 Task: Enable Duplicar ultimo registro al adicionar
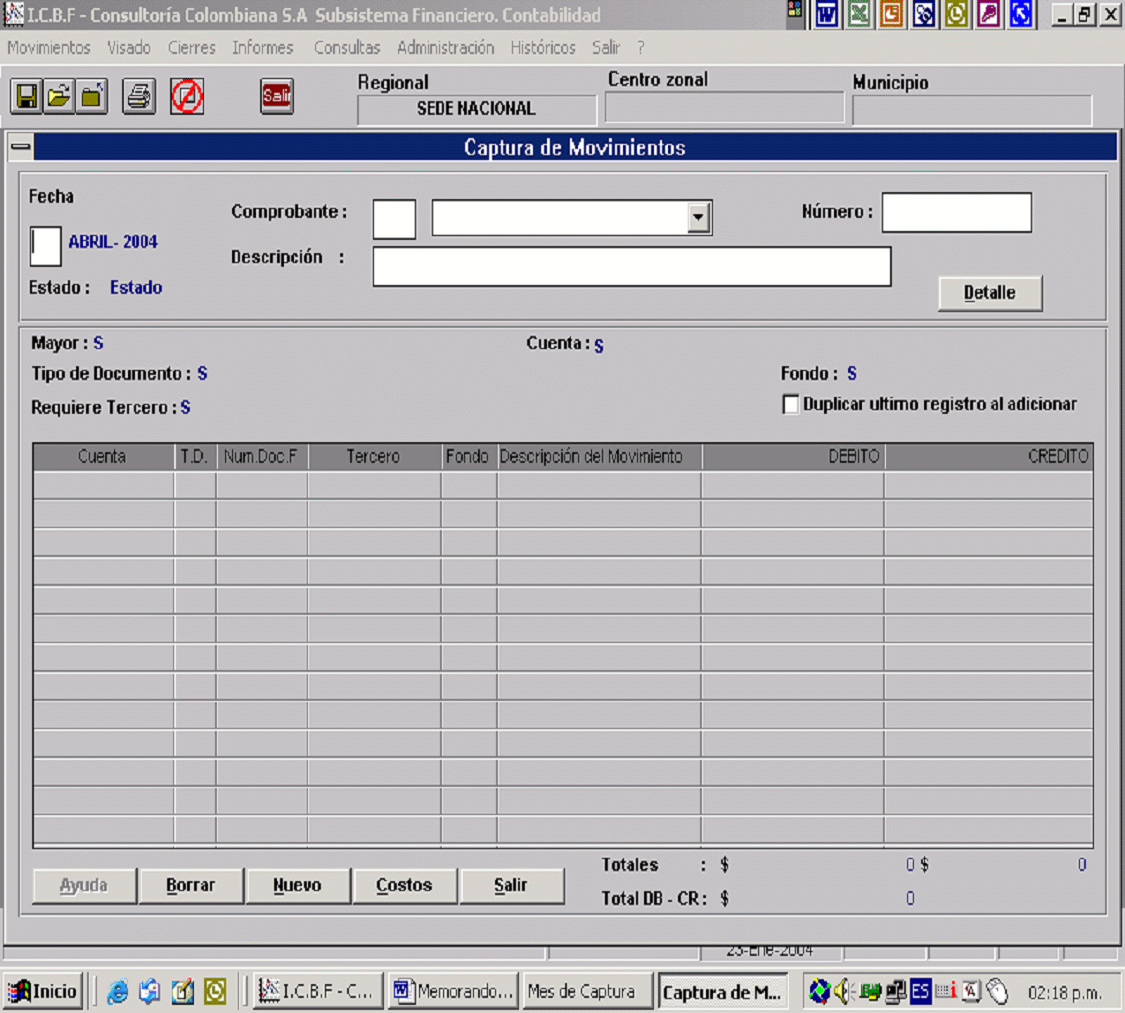point(791,405)
